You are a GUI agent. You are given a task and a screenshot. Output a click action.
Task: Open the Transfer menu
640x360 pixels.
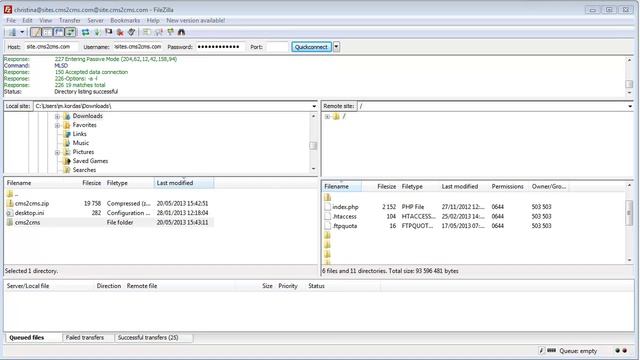[x=70, y=20]
